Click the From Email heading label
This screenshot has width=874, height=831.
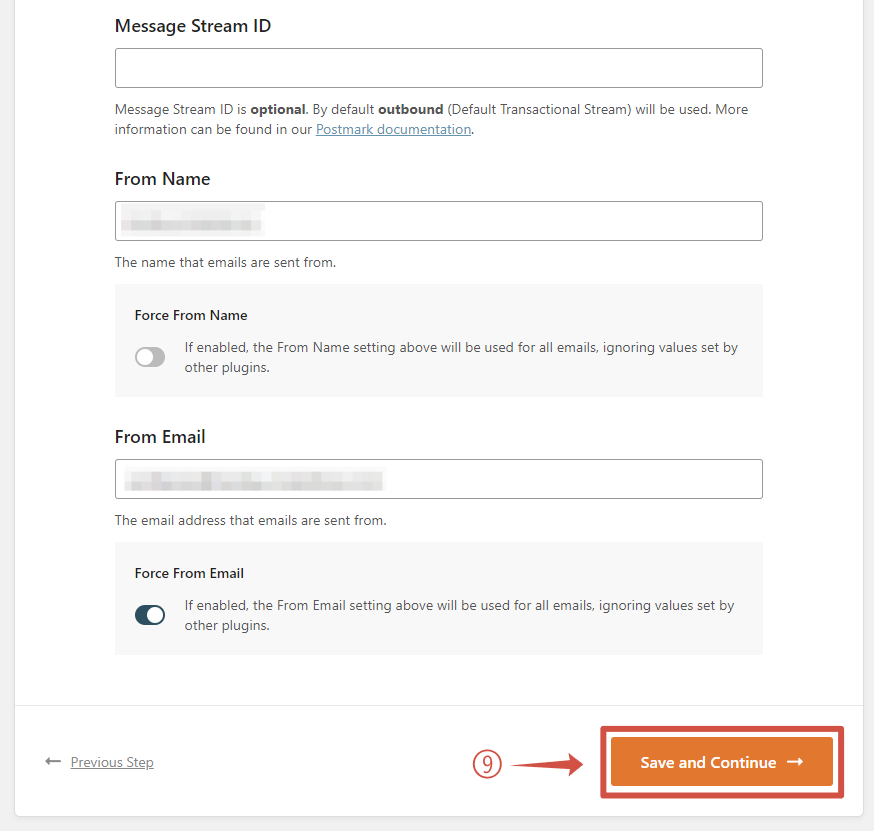tap(160, 437)
